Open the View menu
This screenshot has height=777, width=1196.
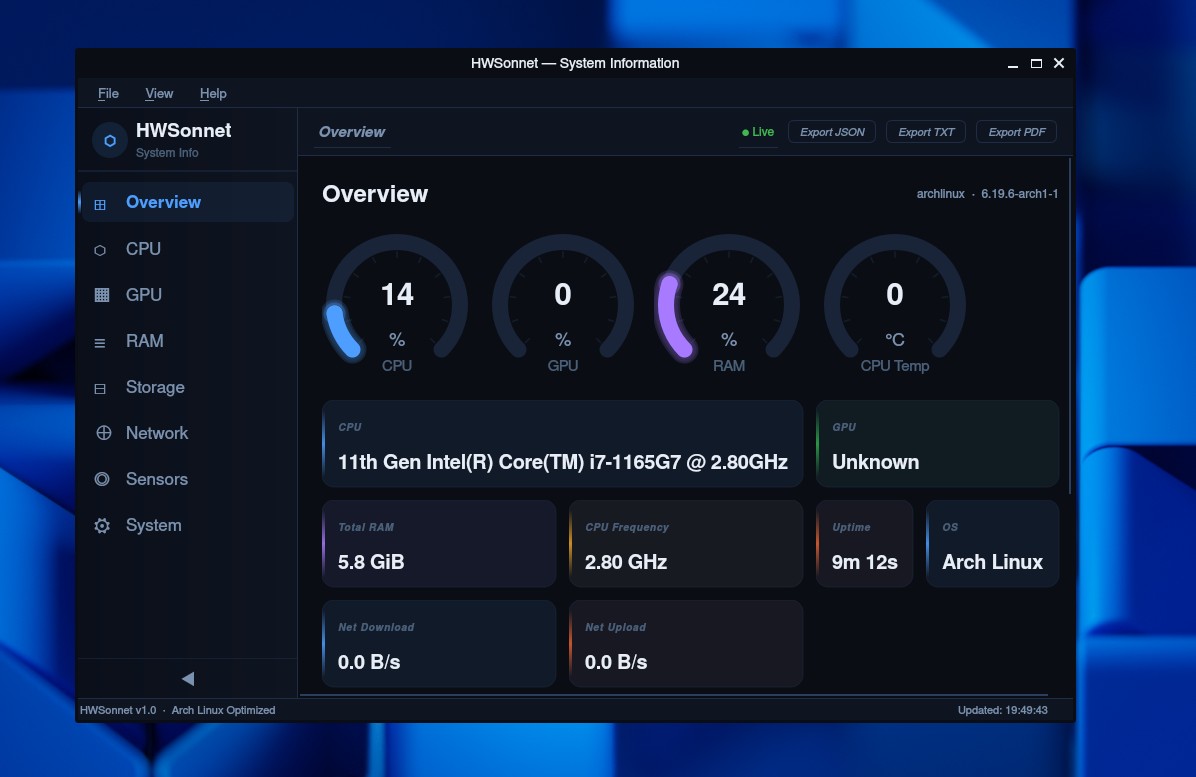click(159, 93)
